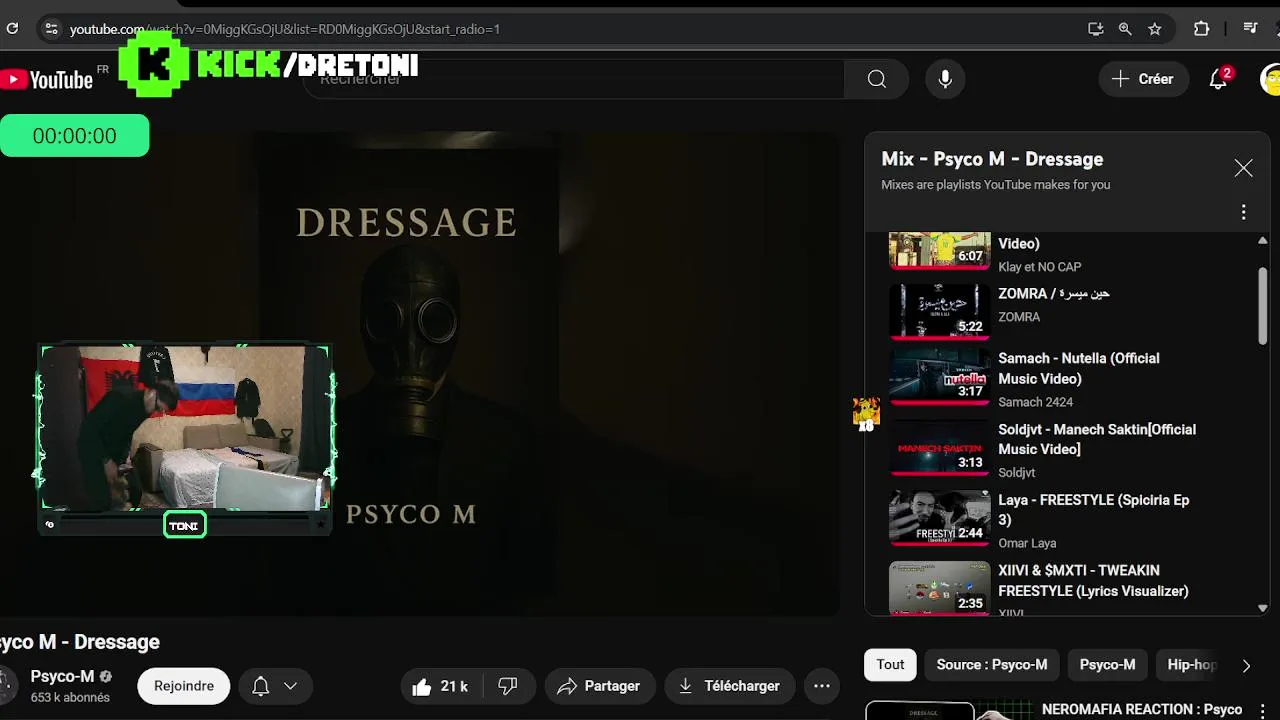Click the Partager share button
The height and width of the screenshot is (720, 1280).
pos(599,686)
